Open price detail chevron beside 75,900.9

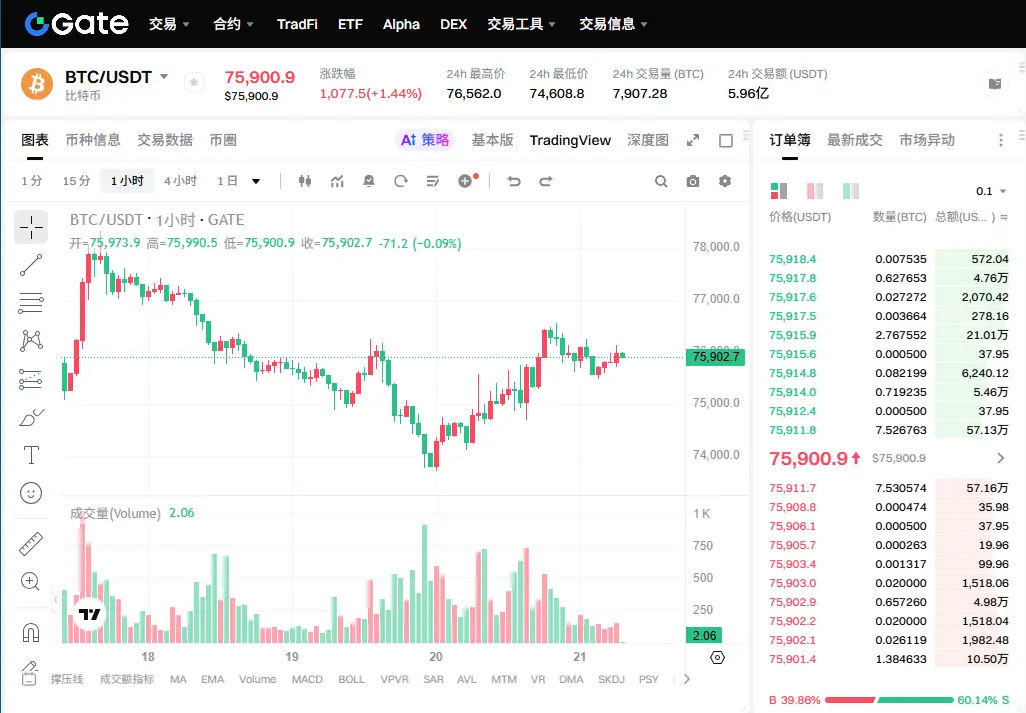click(x=1000, y=458)
